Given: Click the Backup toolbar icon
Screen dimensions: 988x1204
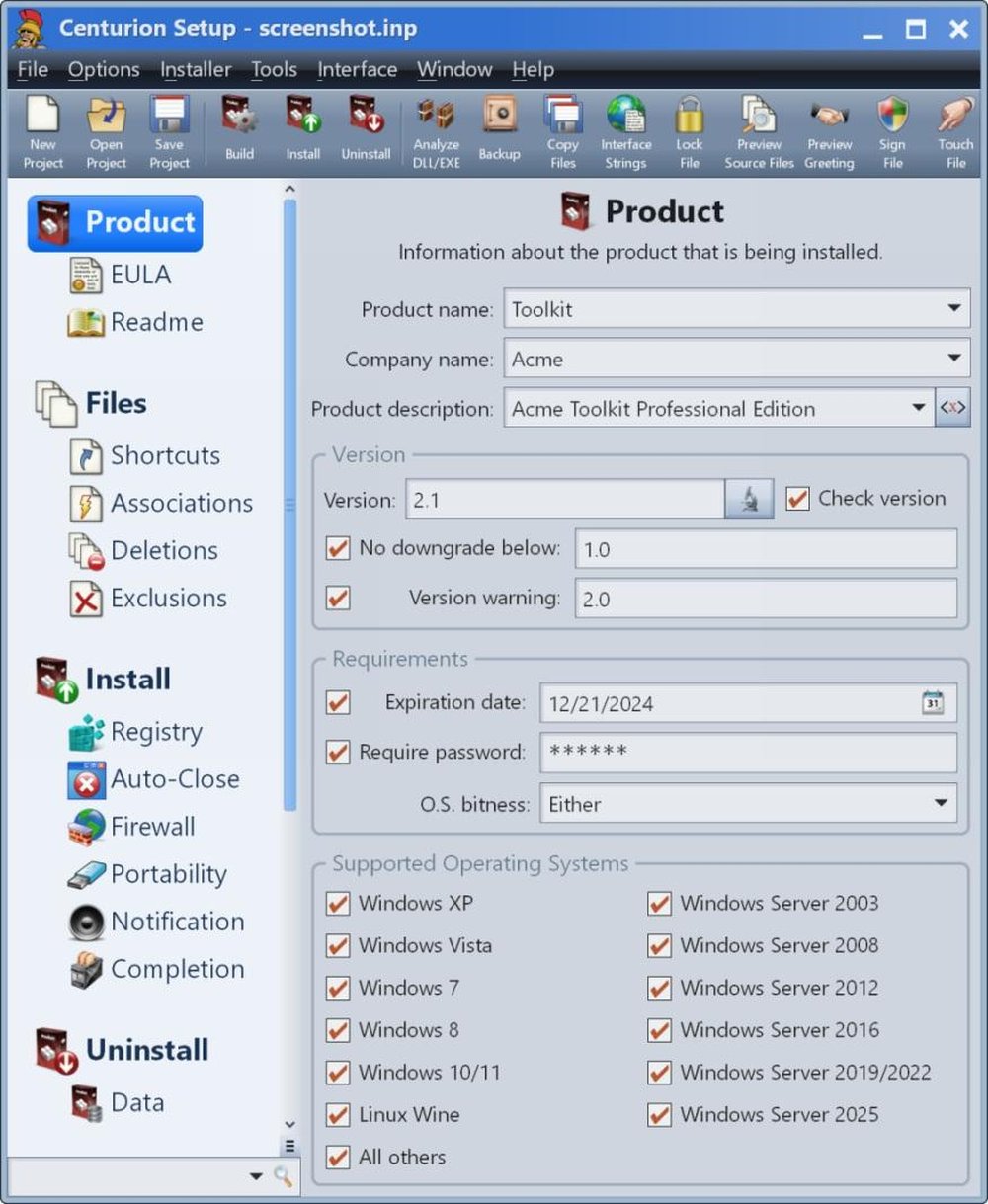Looking at the screenshot, I should pos(499,128).
